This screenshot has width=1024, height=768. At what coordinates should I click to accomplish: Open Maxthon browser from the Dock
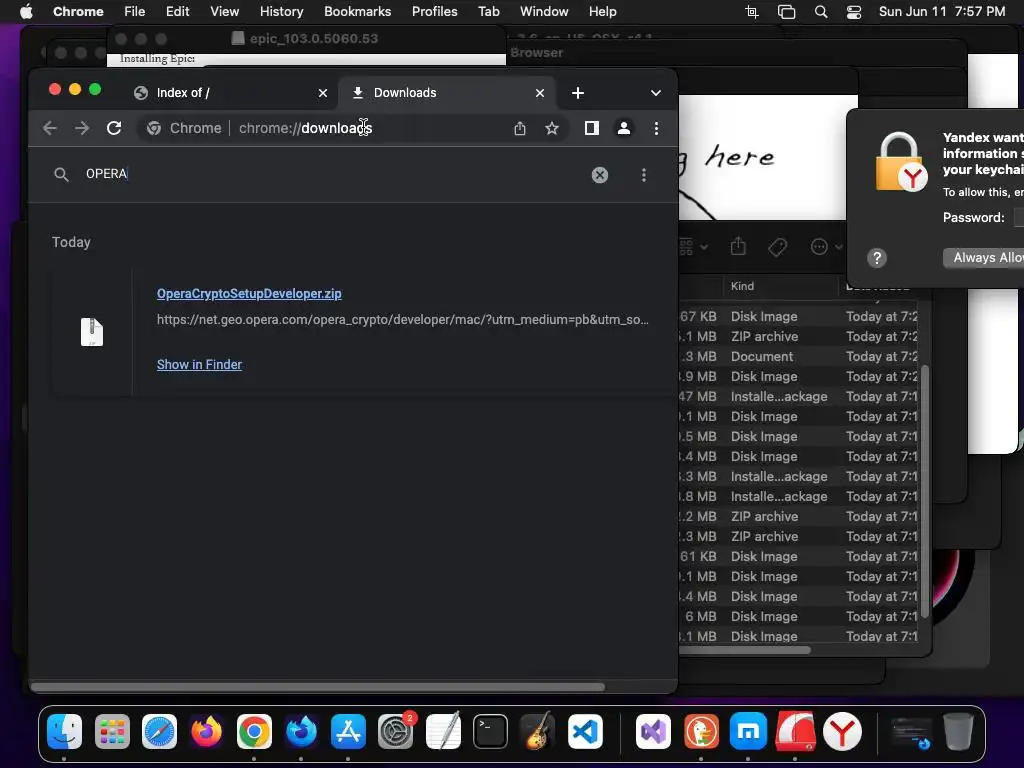click(x=748, y=731)
